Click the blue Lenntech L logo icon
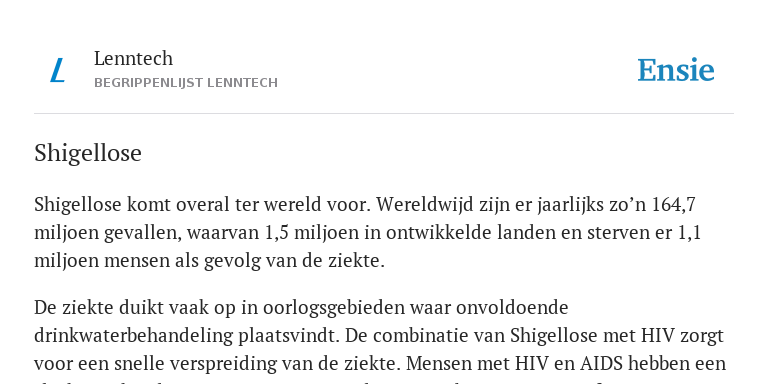The width and height of the screenshot is (768, 384). 58,70
